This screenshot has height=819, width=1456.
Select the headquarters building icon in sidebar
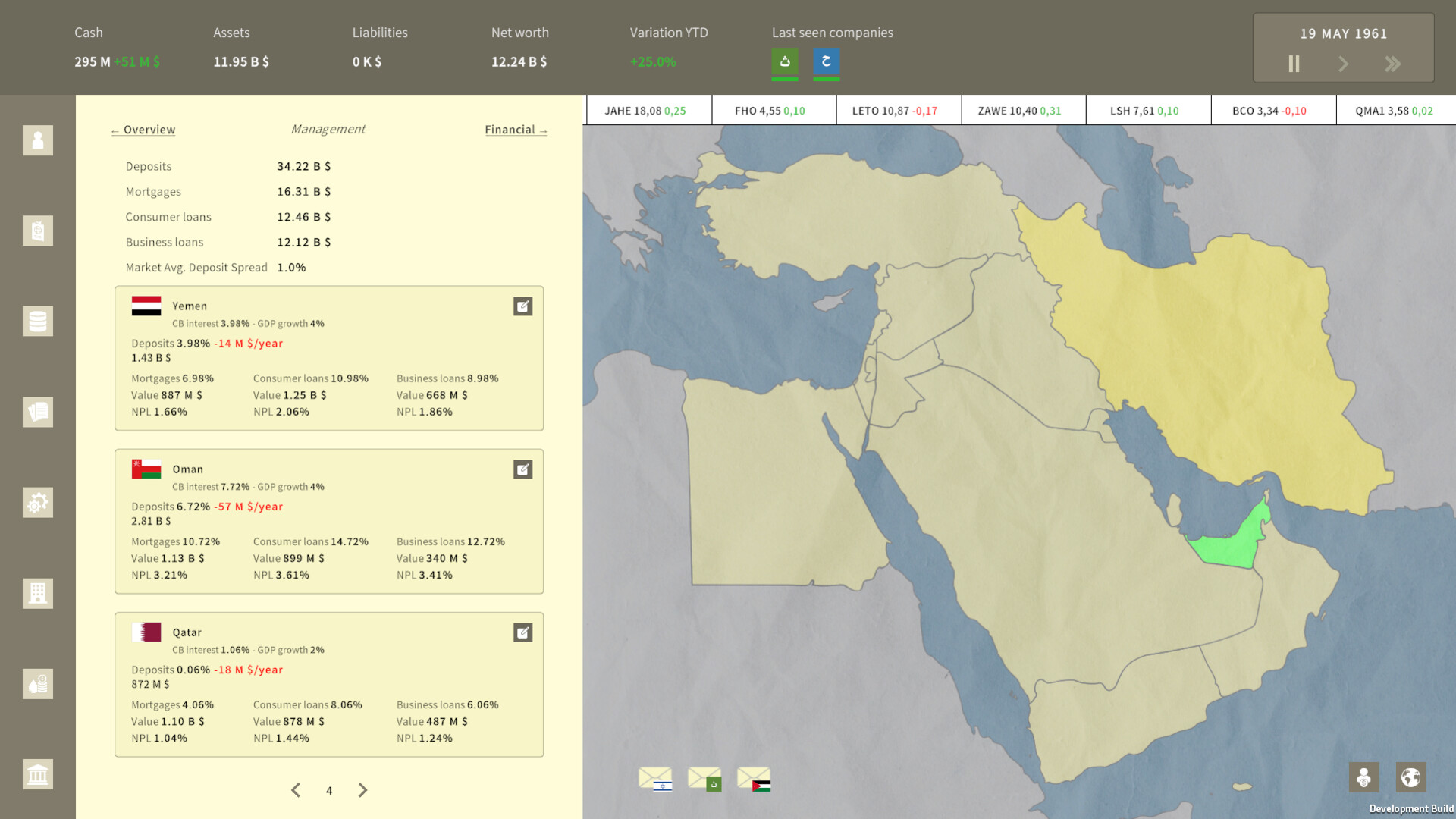pos(37,593)
